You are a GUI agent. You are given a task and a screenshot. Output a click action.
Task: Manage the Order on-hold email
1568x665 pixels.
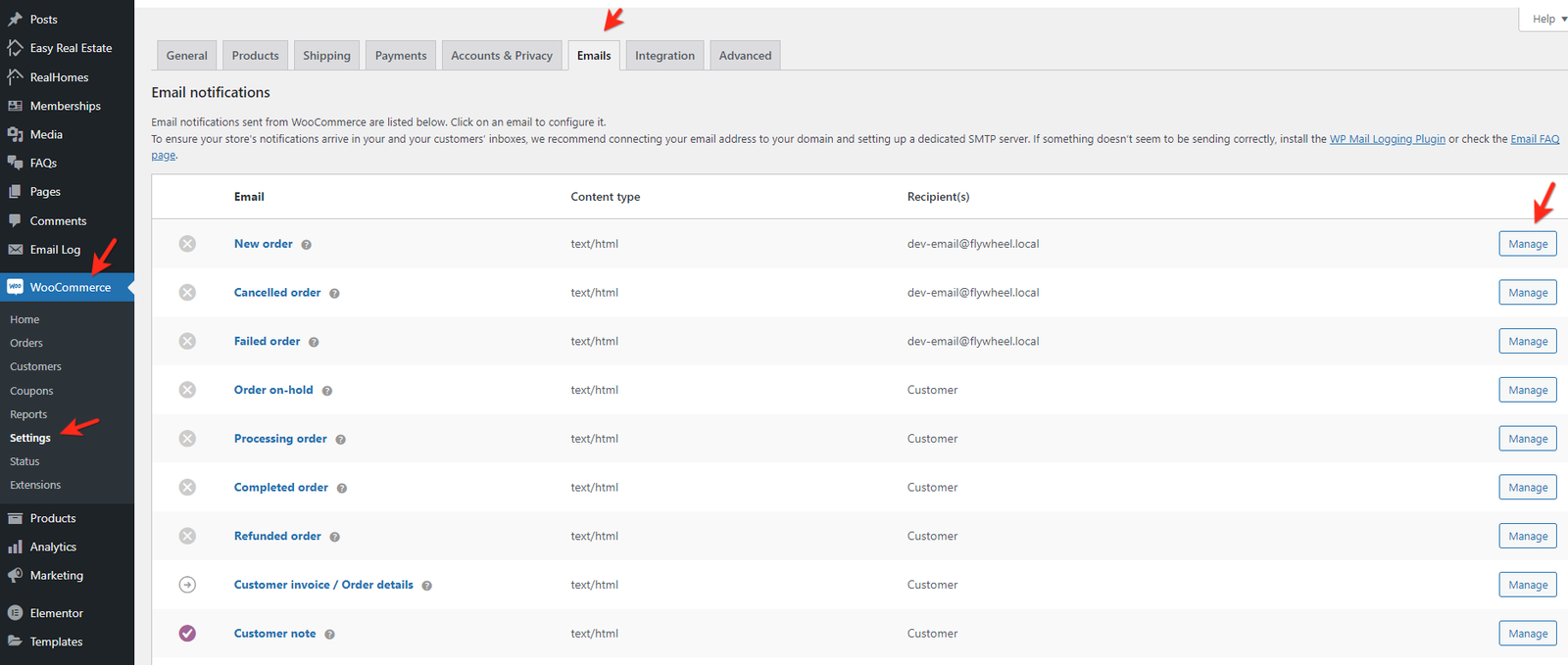pos(1528,390)
